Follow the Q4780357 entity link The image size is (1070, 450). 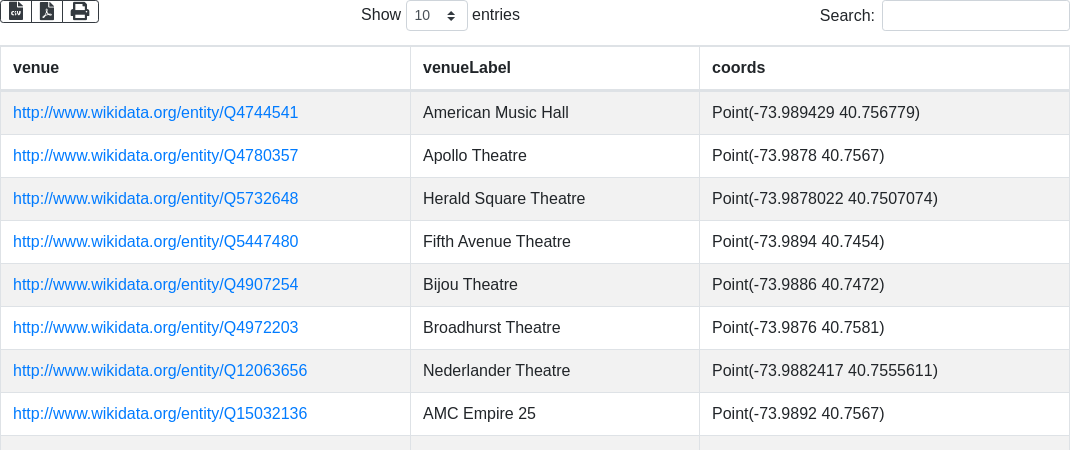155,156
